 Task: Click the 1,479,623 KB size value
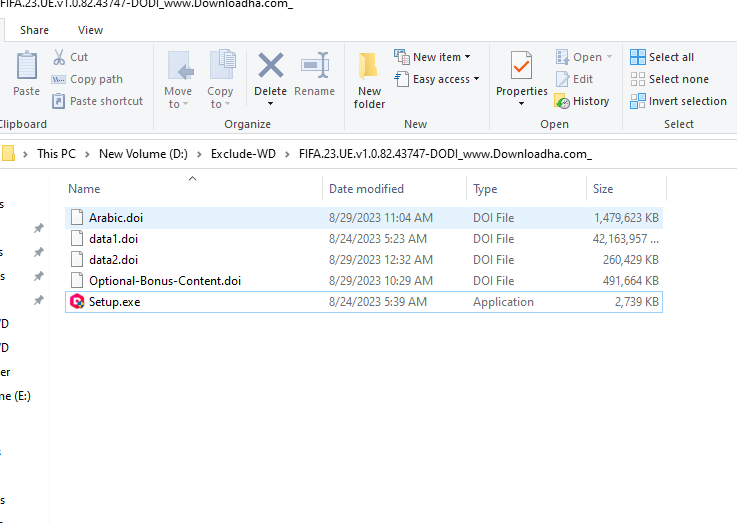pyautogui.click(x=626, y=218)
